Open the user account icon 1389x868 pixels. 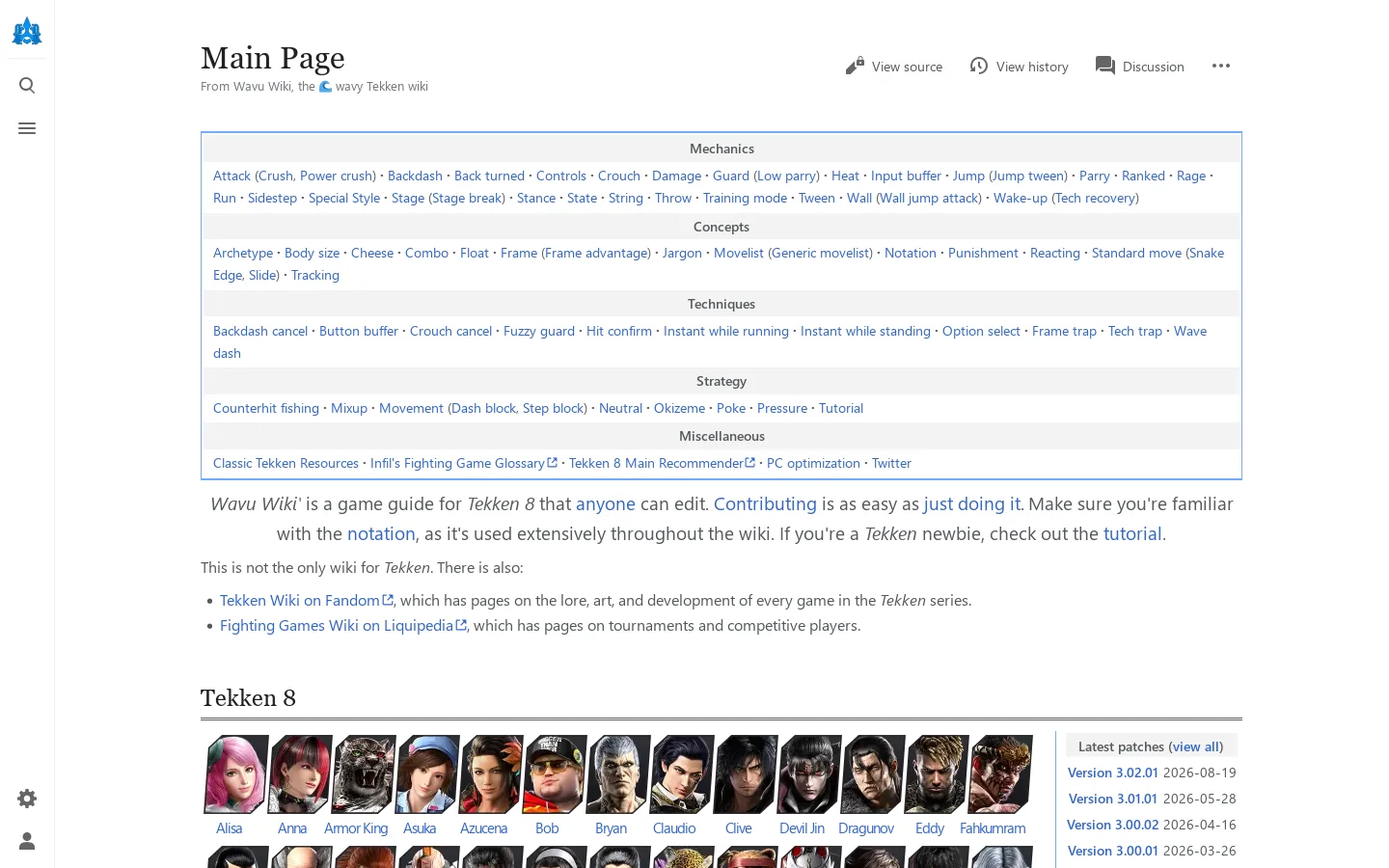[27, 841]
